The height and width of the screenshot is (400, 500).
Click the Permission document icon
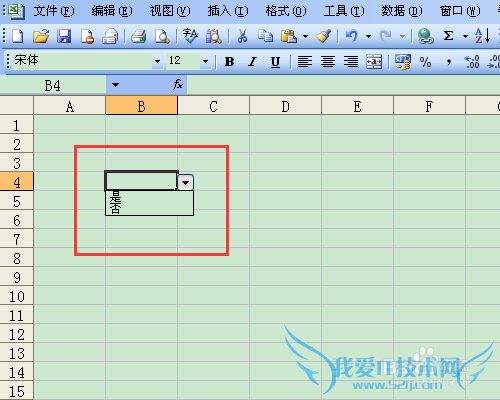pos(87,36)
